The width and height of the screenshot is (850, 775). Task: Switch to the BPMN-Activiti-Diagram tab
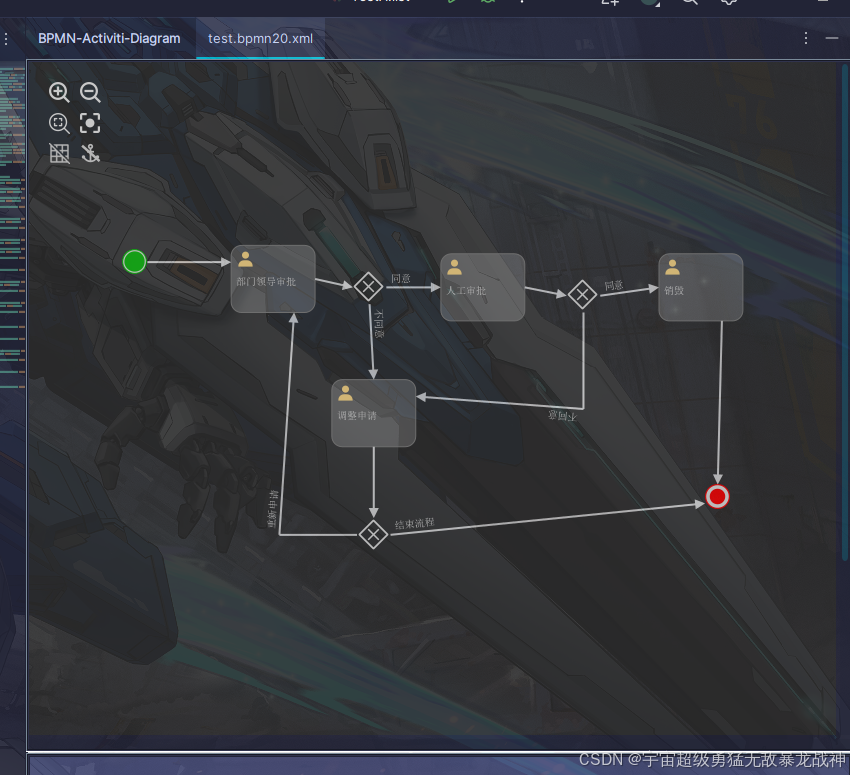[109, 38]
